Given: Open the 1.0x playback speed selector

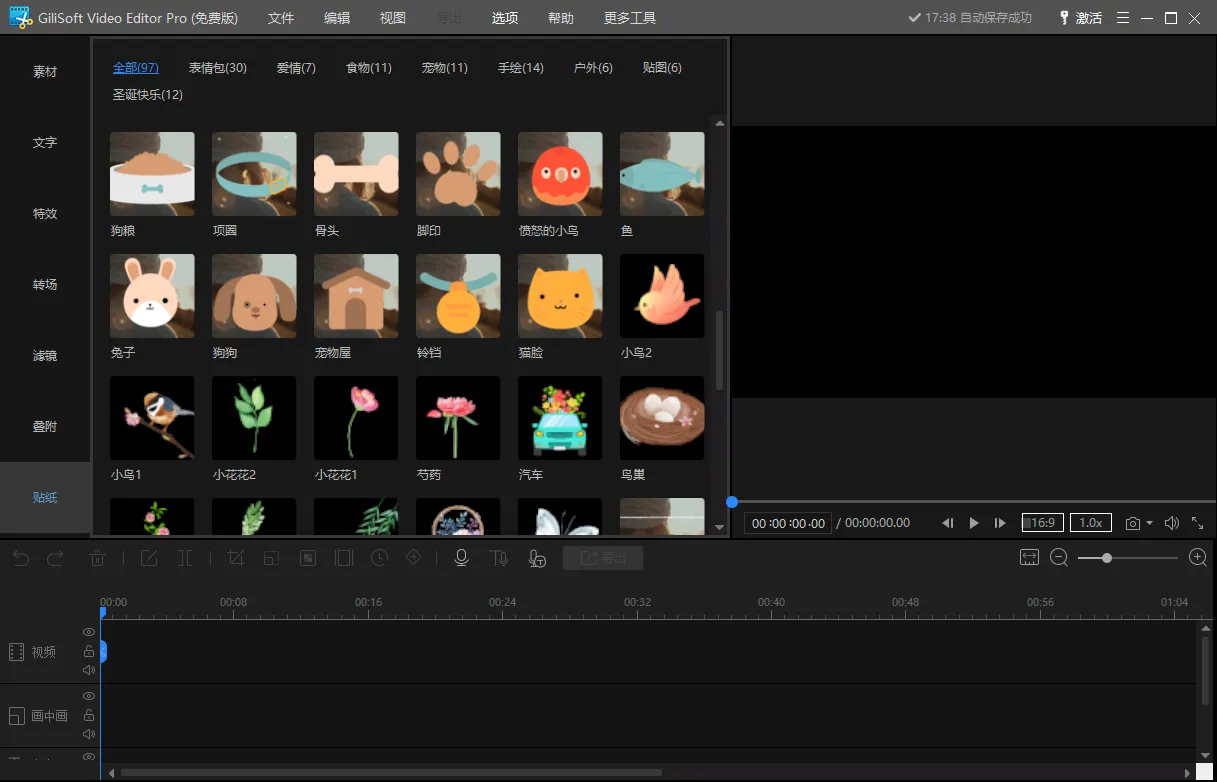Looking at the screenshot, I should tap(1090, 523).
